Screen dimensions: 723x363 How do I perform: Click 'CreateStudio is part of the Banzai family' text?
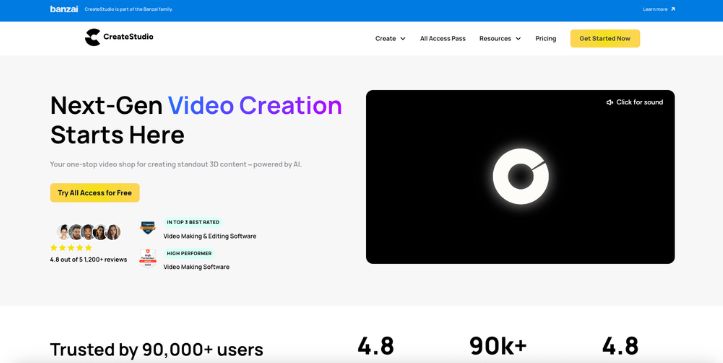(x=129, y=9)
